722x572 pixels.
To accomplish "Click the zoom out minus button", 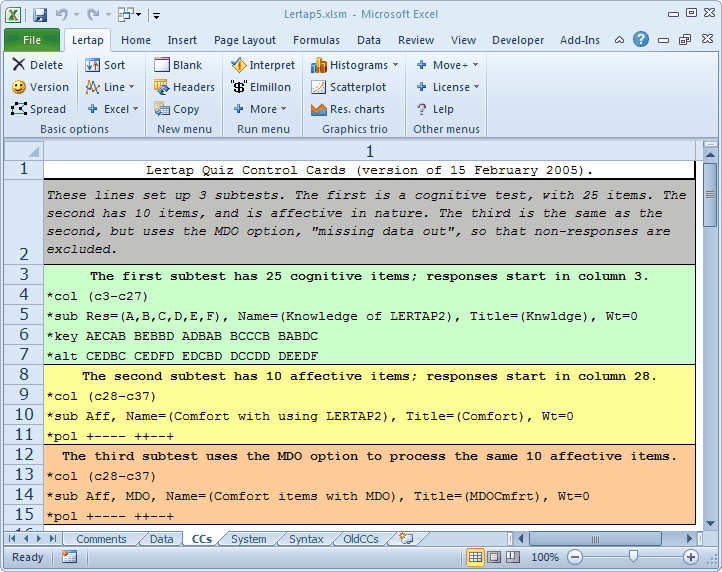I will click(575, 557).
